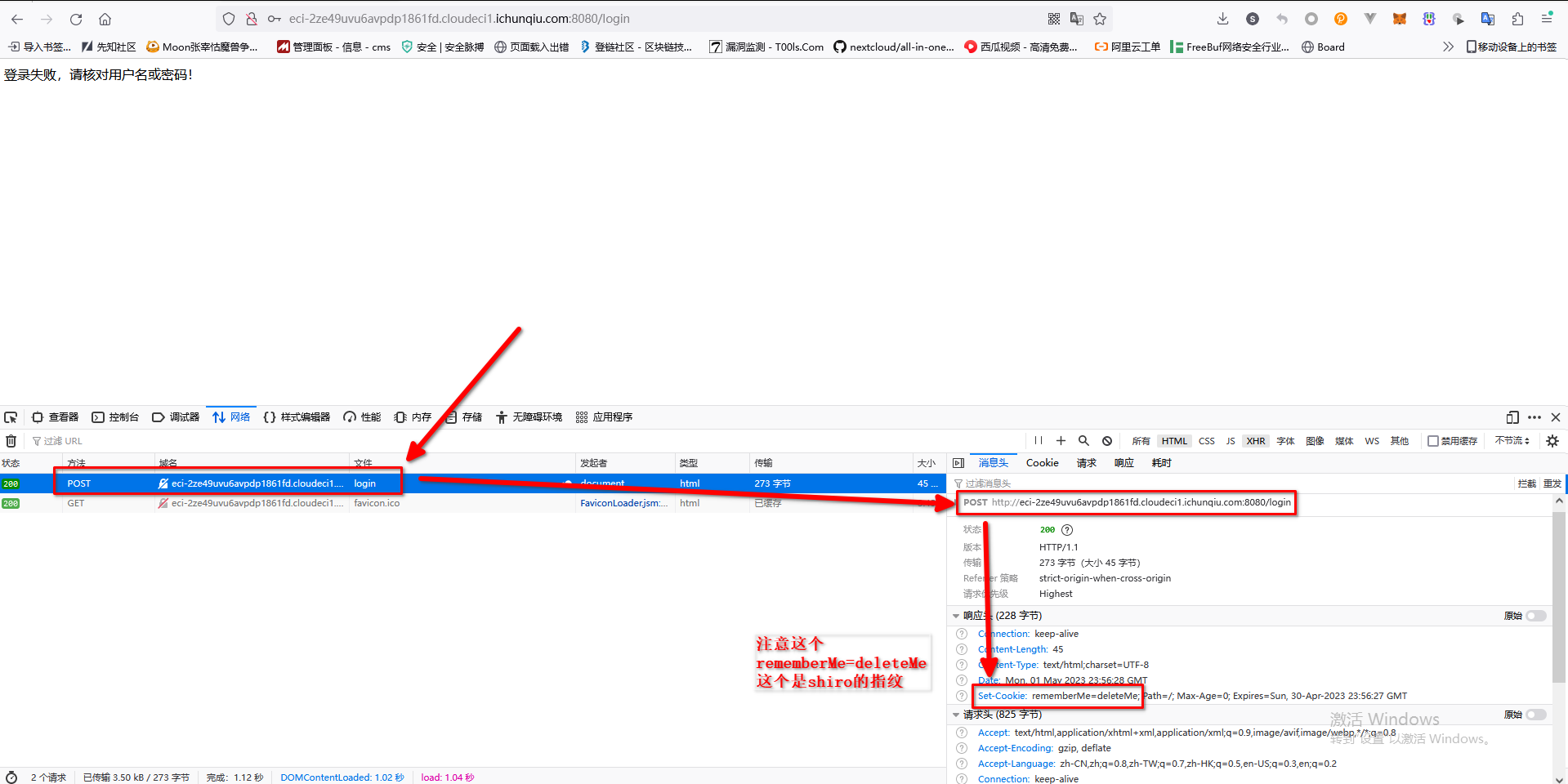Enable the 禁用缓存 disable cache checkbox
The image size is (1568, 784).
1432,441
